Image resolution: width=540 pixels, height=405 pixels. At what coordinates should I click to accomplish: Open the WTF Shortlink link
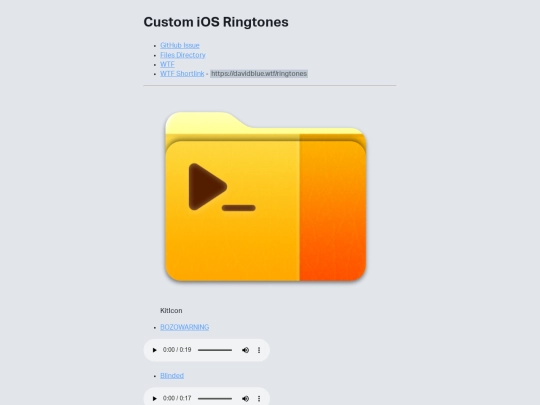[182, 74]
